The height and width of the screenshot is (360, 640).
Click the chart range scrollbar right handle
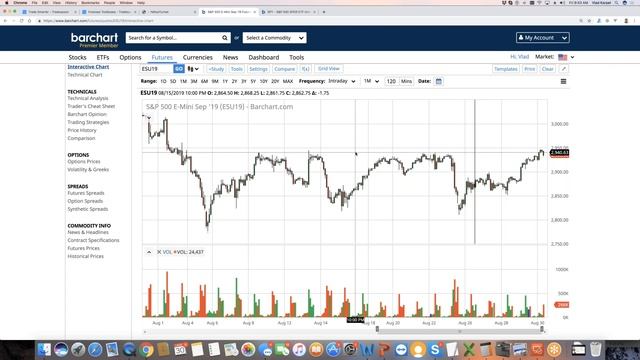coord(542,329)
